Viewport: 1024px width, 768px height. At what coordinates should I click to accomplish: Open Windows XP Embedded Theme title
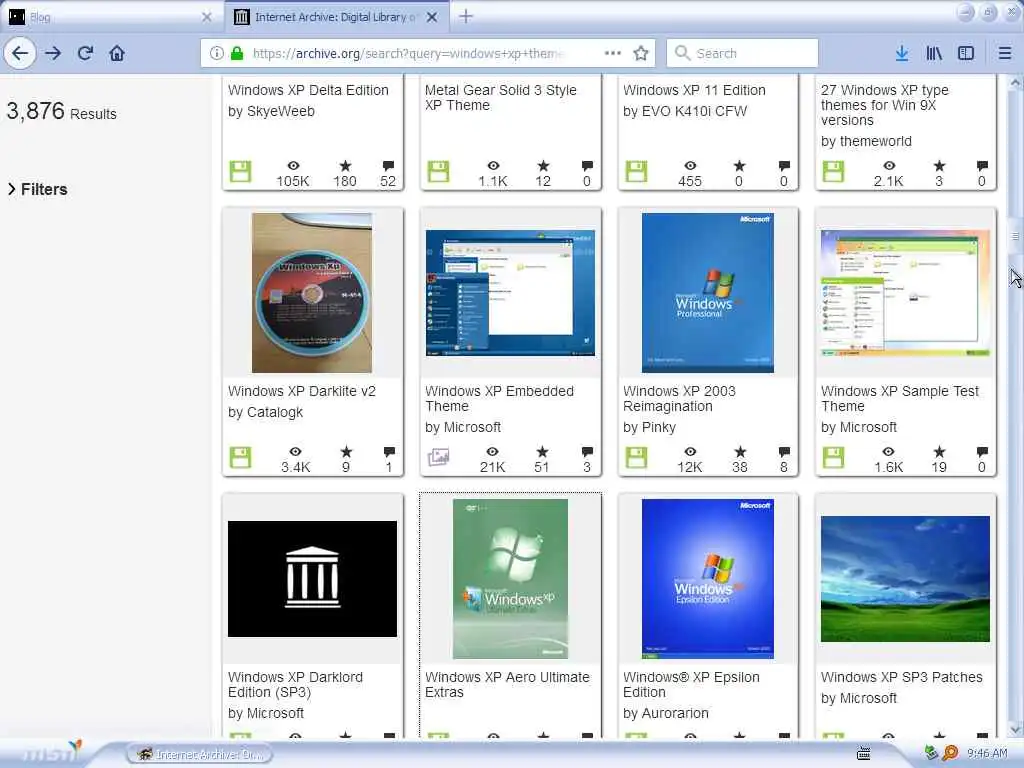click(x=500, y=398)
